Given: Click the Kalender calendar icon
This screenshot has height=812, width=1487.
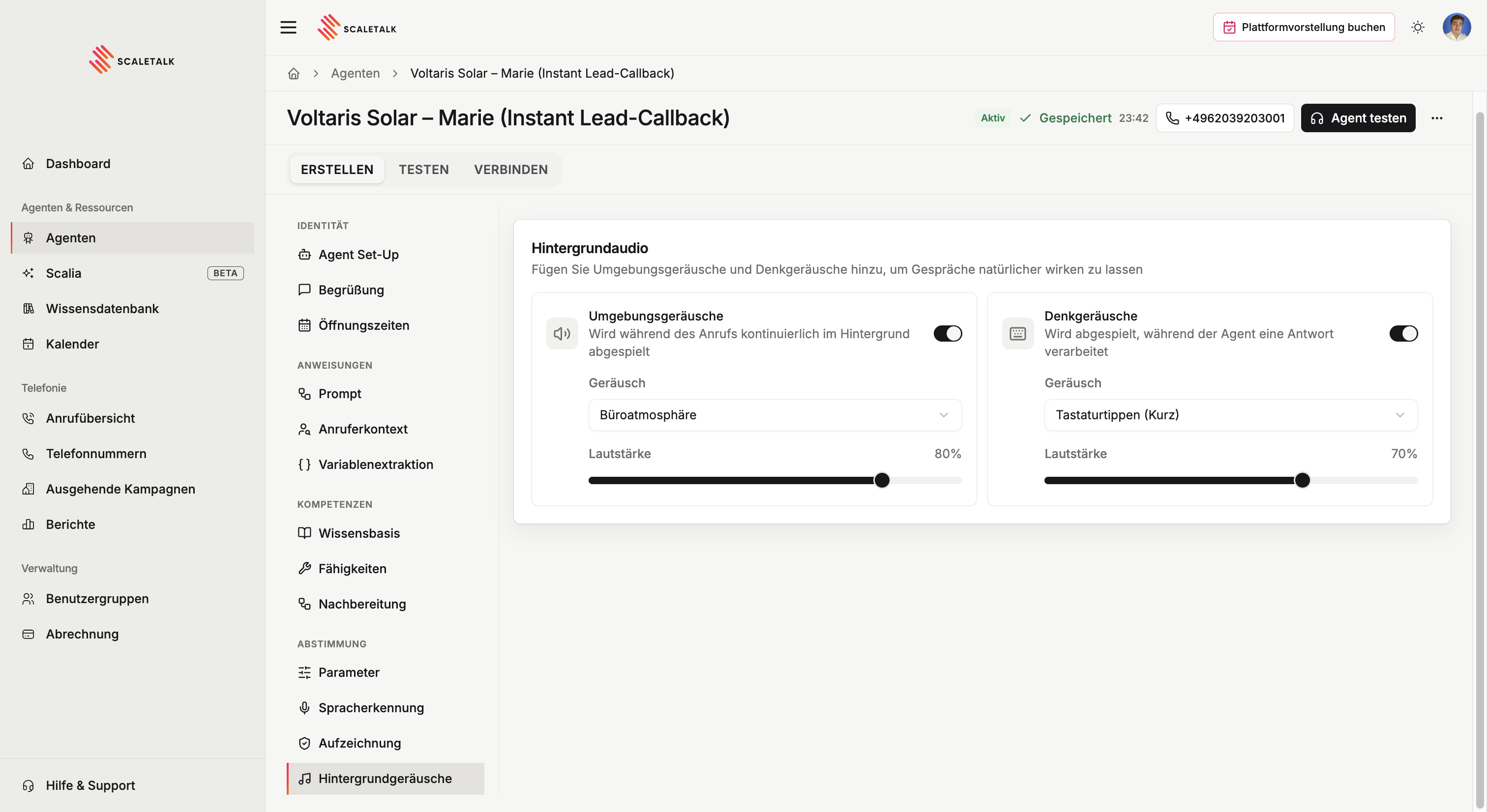Looking at the screenshot, I should coord(29,344).
